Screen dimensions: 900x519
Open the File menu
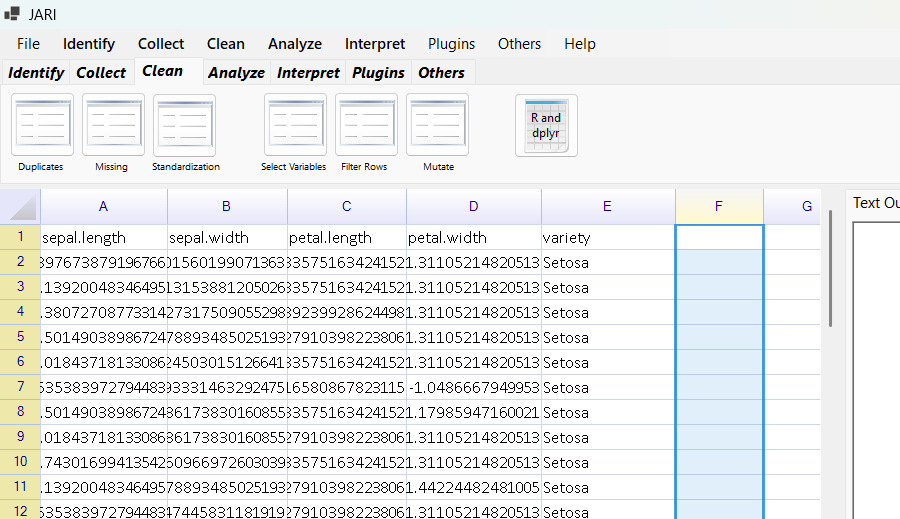coord(29,44)
